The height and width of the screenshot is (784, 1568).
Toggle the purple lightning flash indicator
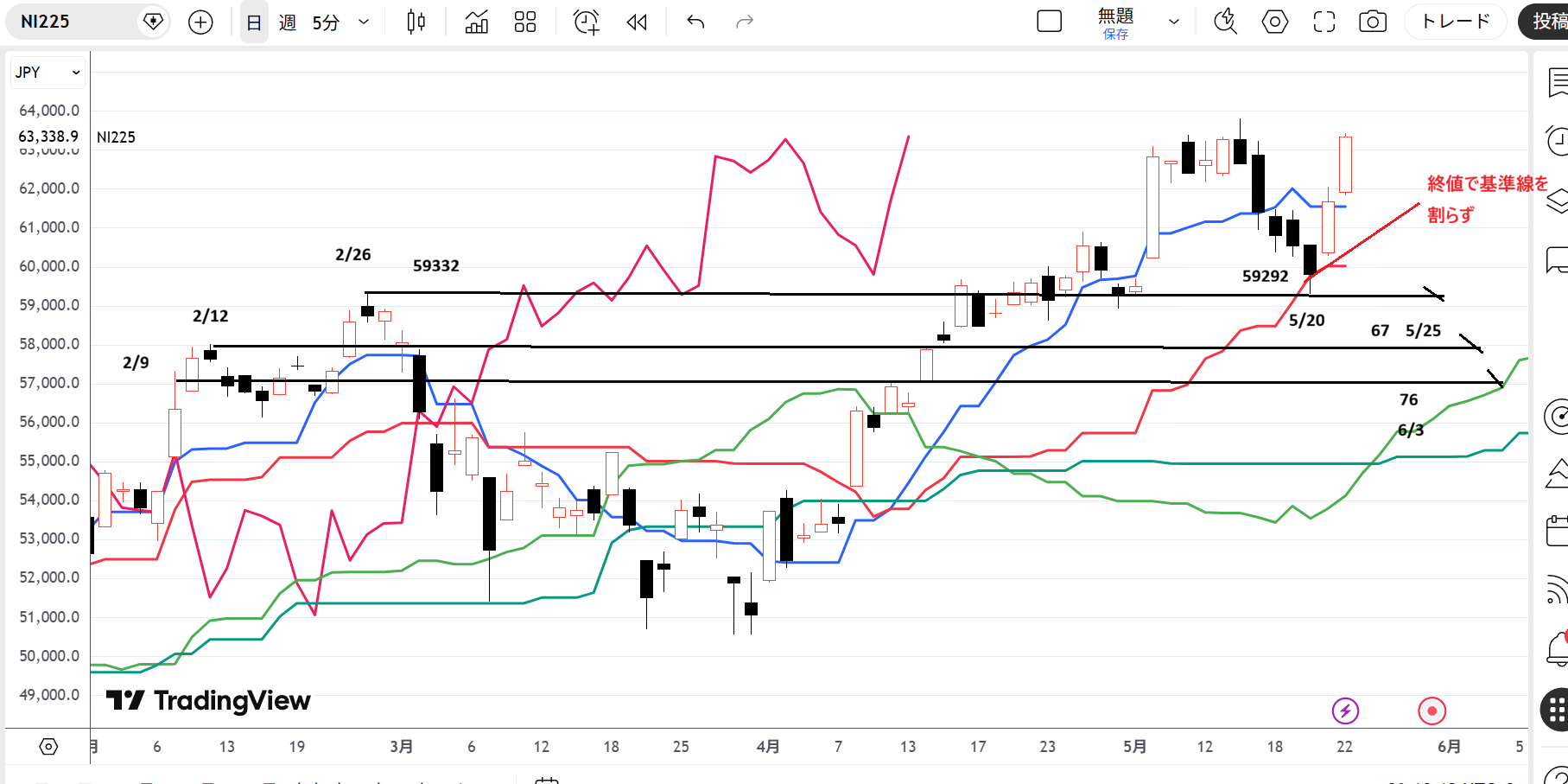(1345, 711)
